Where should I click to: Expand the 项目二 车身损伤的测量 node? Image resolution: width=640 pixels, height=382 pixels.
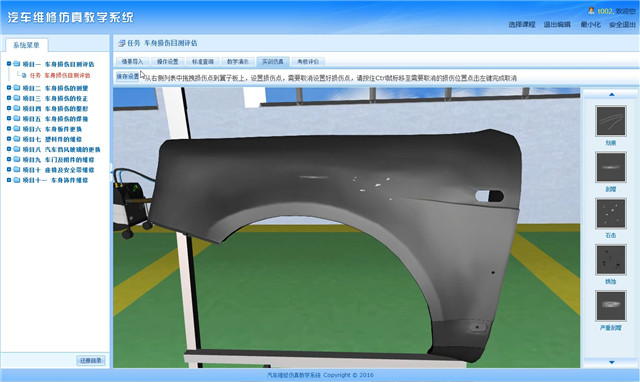9,87
